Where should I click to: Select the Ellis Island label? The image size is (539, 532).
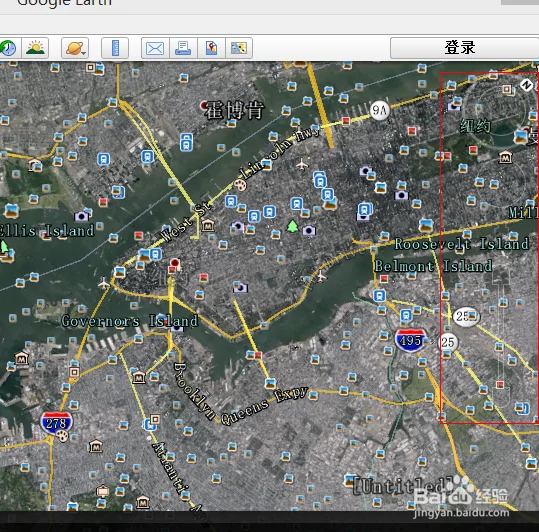click(x=47, y=231)
